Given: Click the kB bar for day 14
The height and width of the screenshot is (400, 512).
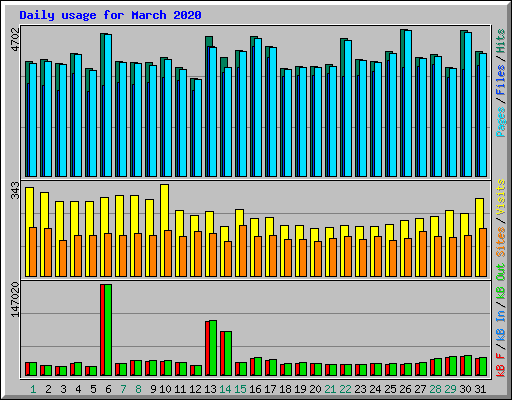Looking at the screenshot, I should pos(226,354).
